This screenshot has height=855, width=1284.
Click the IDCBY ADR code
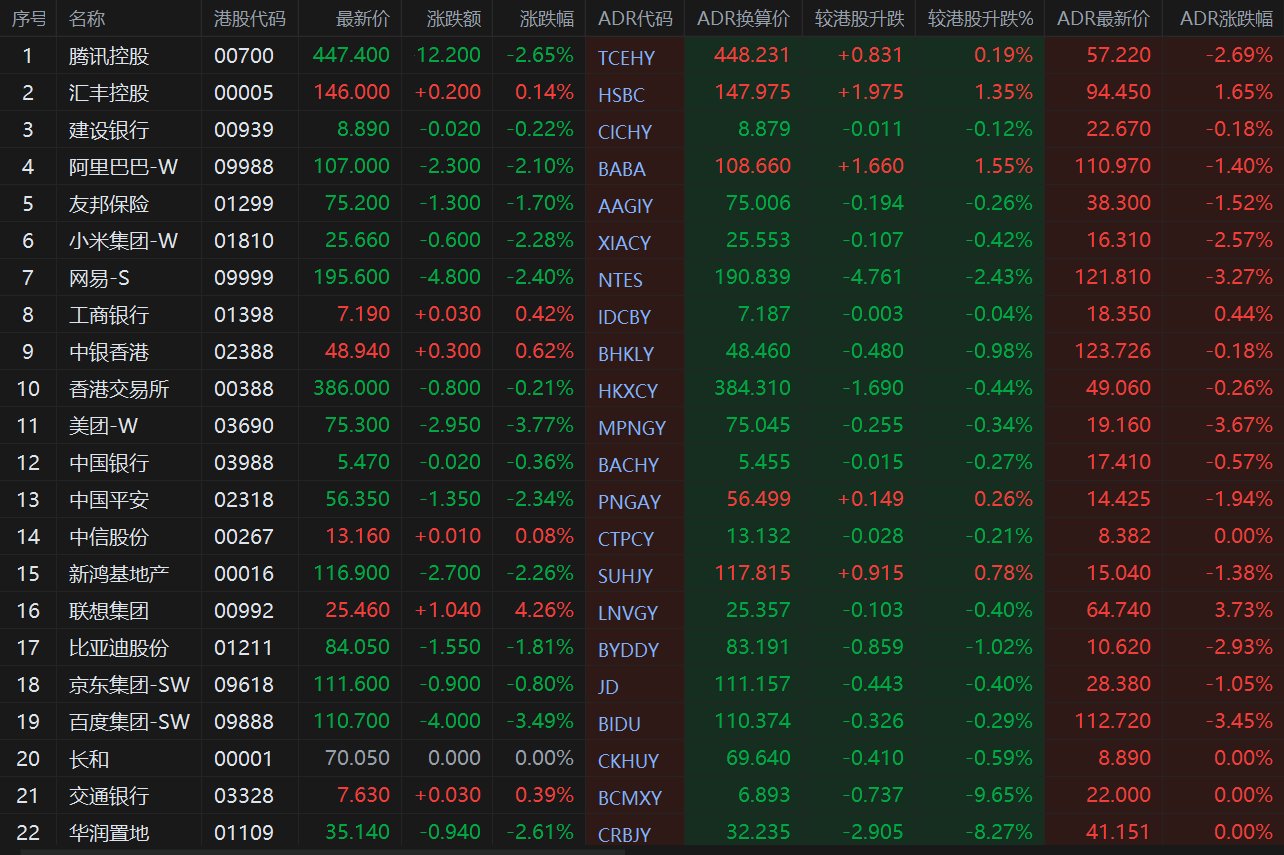[x=624, y=317]
